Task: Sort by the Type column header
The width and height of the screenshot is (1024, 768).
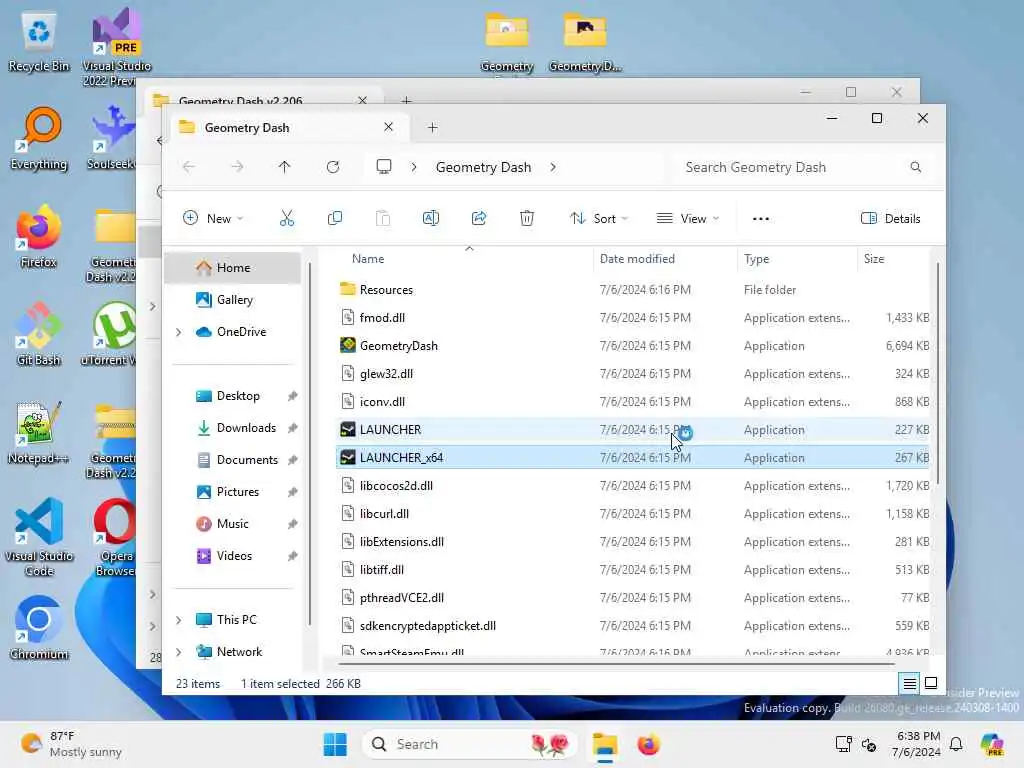Action: pos(756,259)
